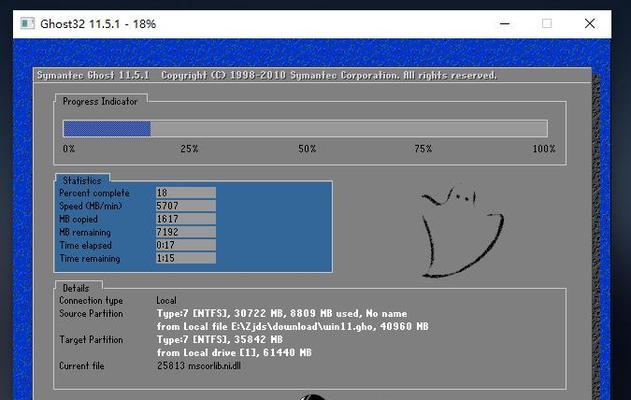The image size is (631, 400).
Task: Click the 100% progress marker label
Action: (544, 149)
